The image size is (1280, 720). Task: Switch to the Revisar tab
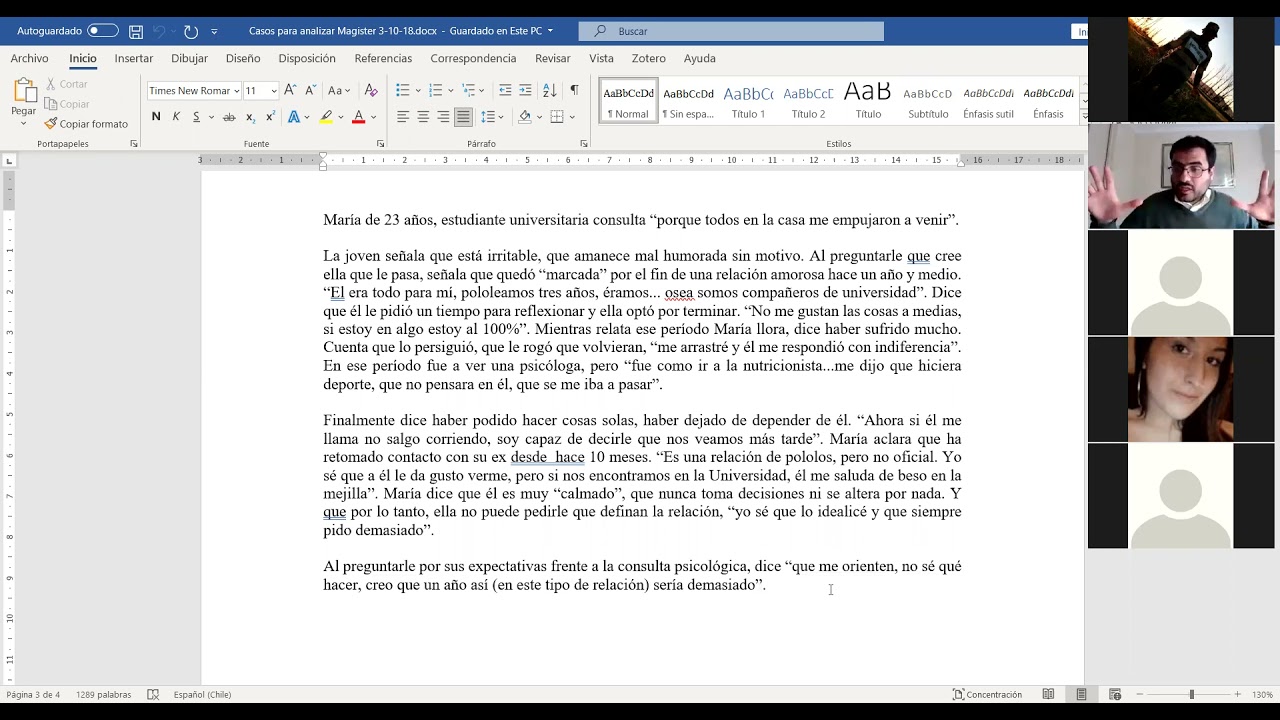click(x=552, y=58)
